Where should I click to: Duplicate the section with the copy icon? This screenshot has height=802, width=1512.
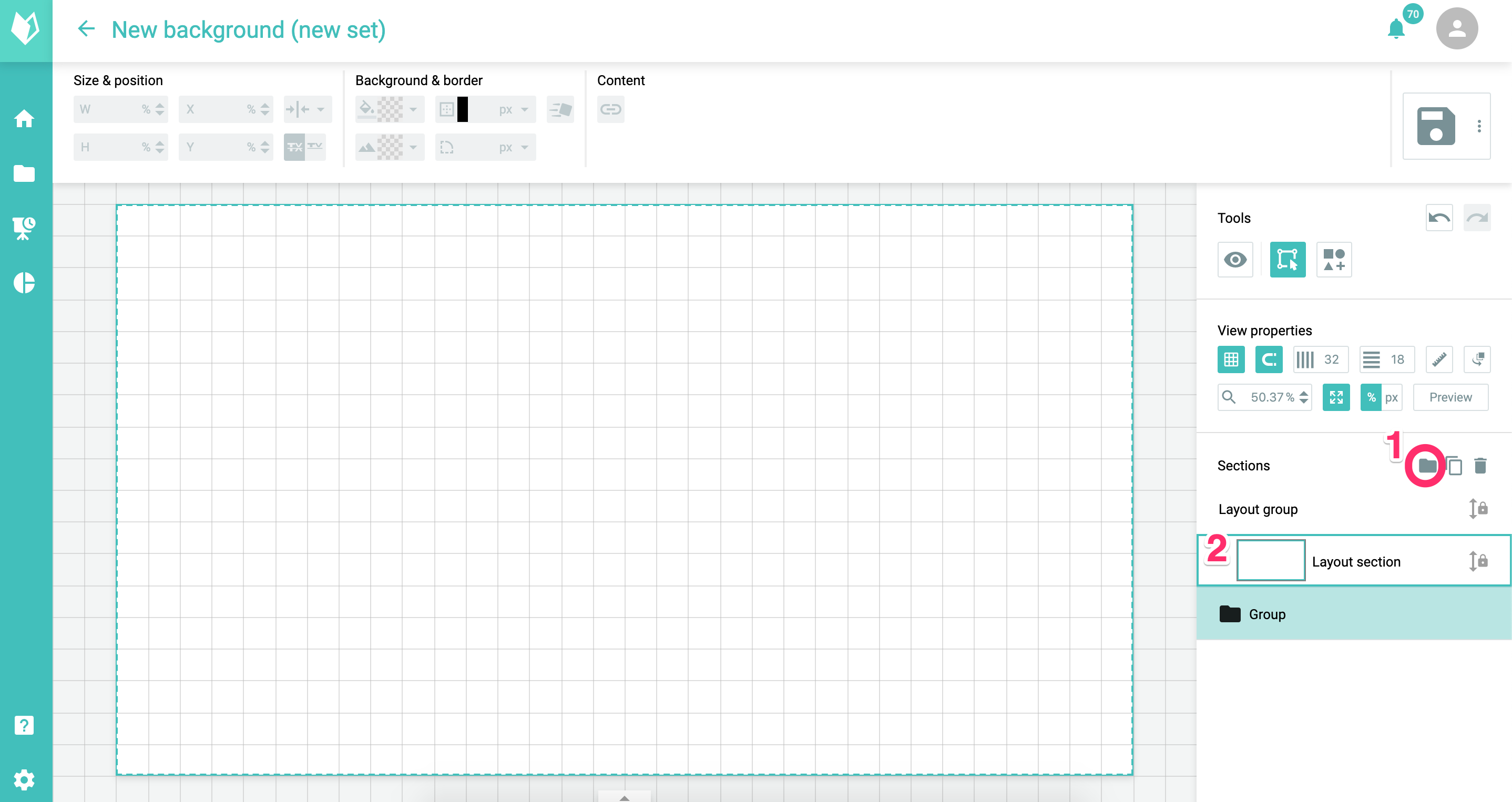1454,466
